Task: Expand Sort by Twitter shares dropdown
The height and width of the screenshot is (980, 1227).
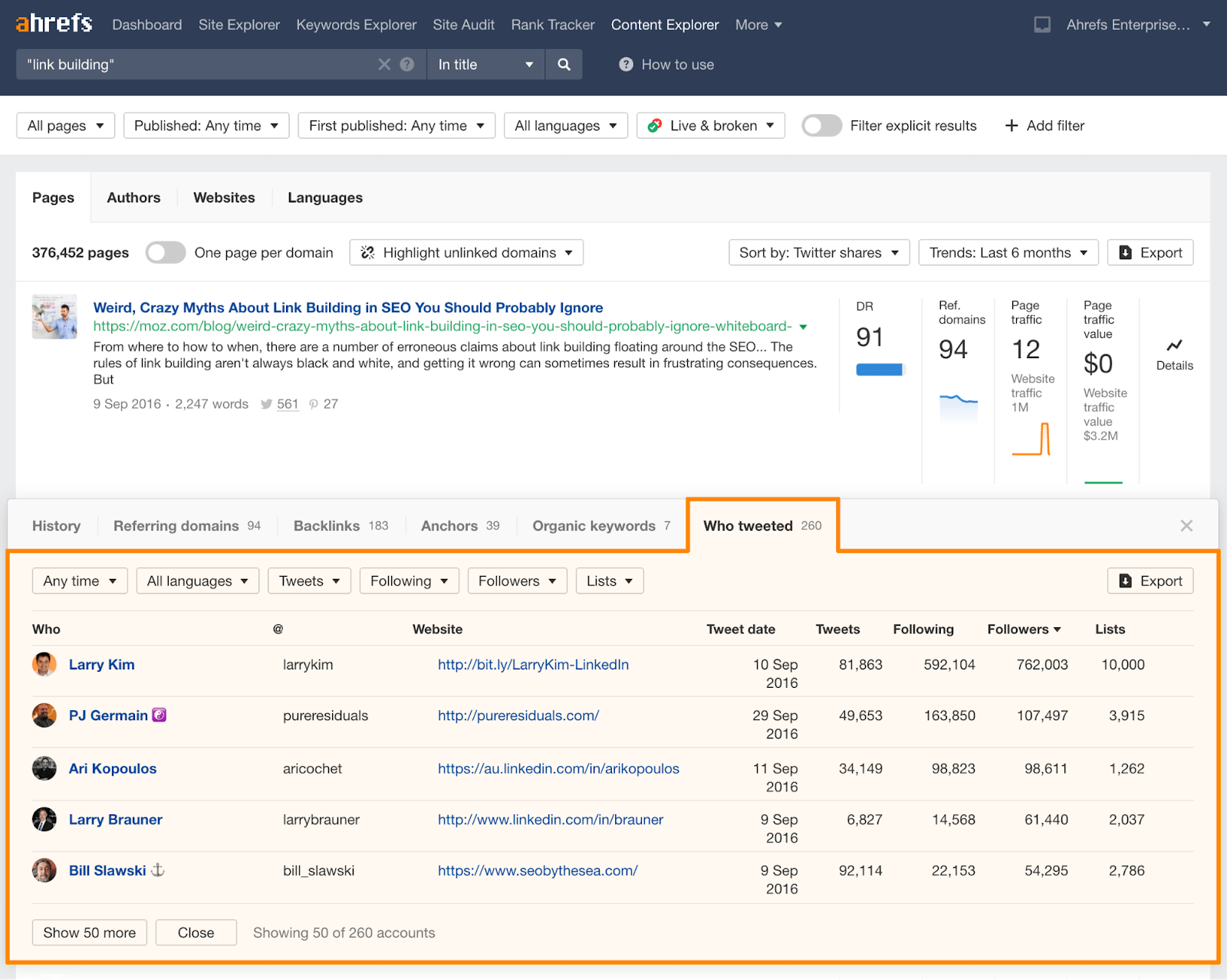Action: tap(818, 252)
